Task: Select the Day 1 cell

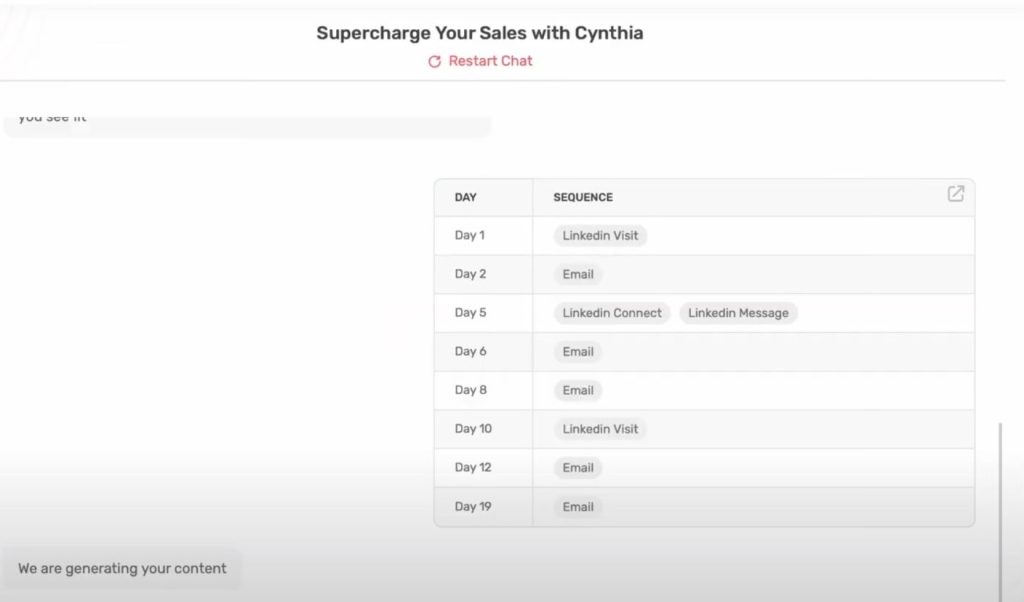Action: point(470,236)
